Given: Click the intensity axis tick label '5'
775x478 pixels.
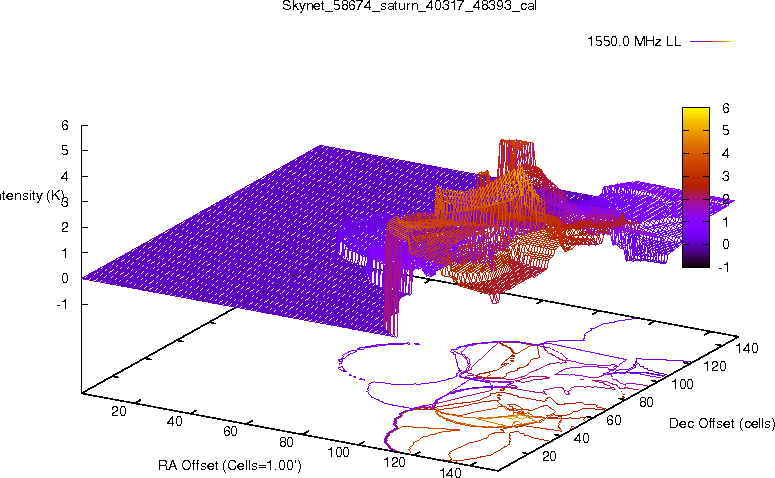Looking at the screenshot, I should tap(65, 151).
